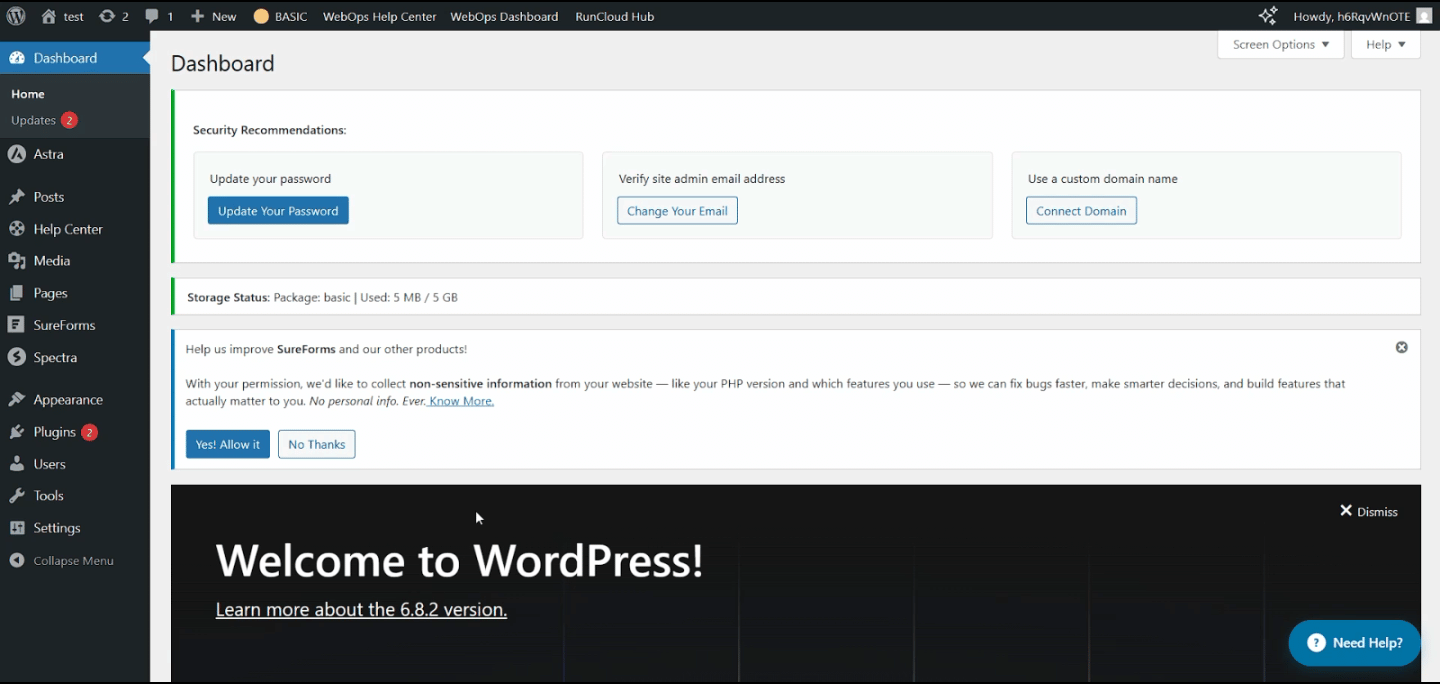1440x684 pixels.
Task: Expand the Help dropdown tab
Action: pos(1385,45)
